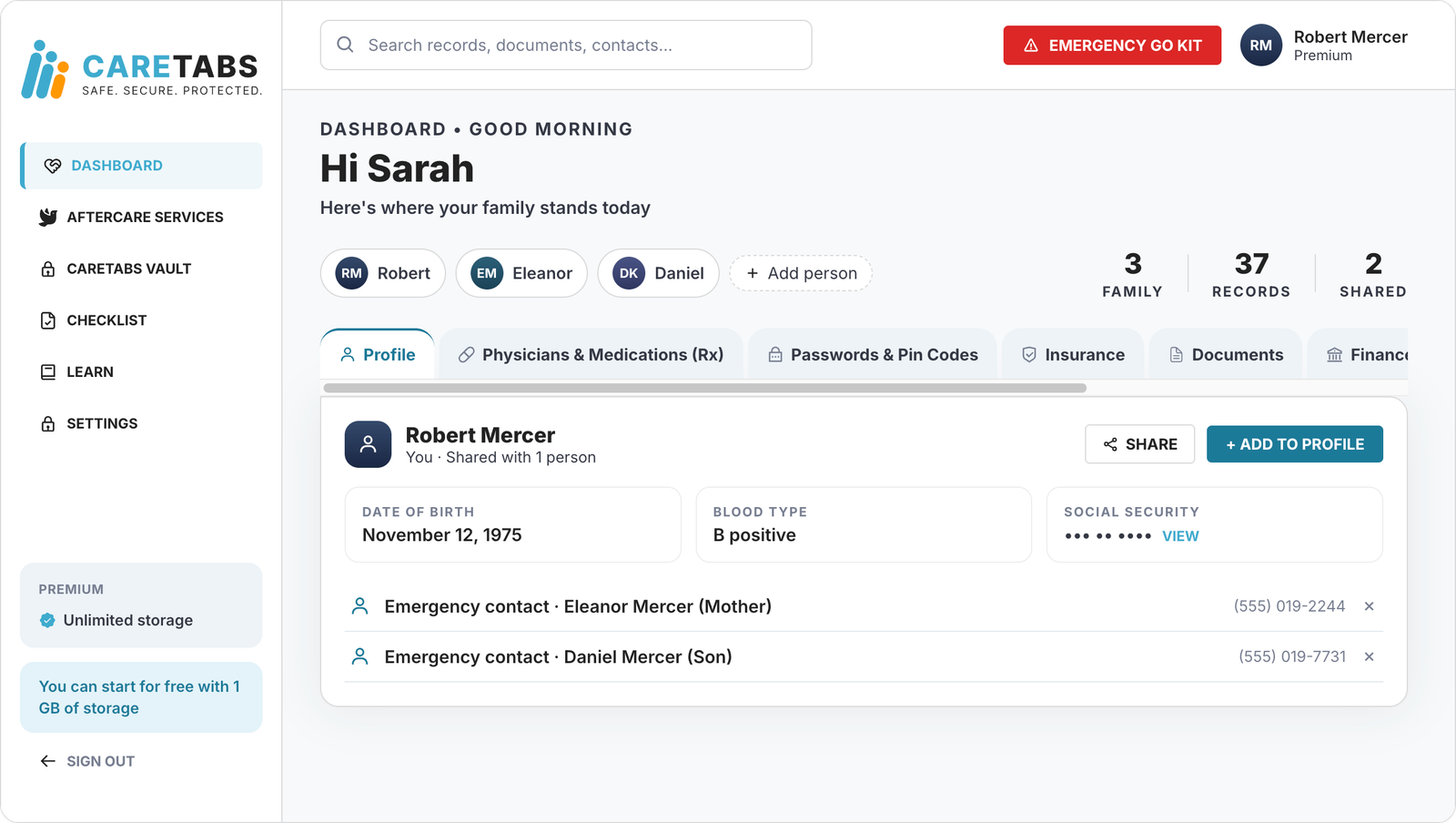1456x823 pixels.
Task: Click View to reveal social security
Action: pos(1180,536)
